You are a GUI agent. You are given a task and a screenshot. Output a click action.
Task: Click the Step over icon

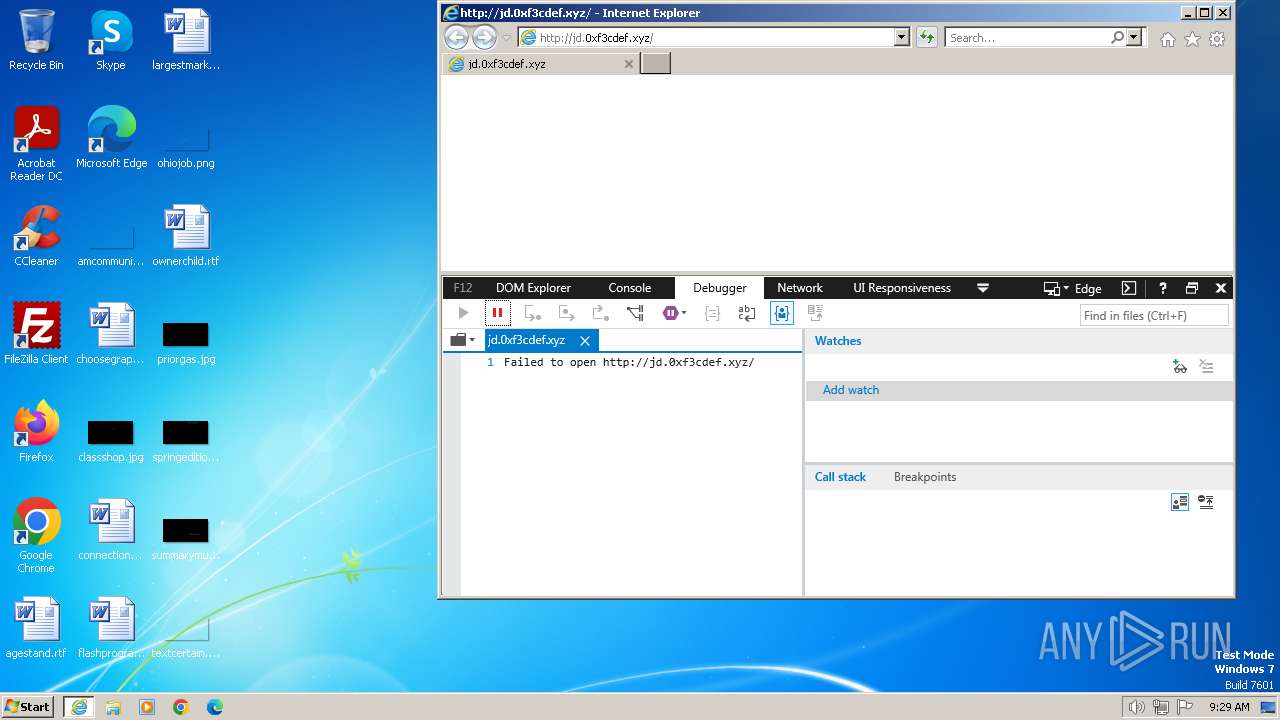[x=566, y=313]
